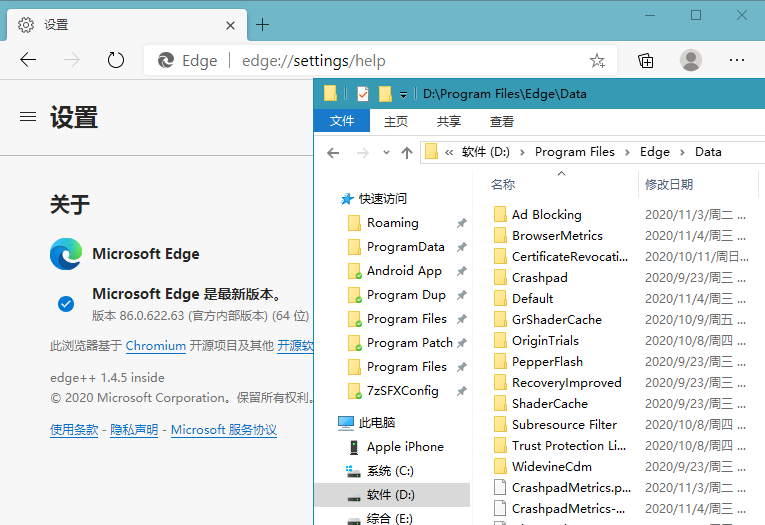Expand the chevron after Edge in the breadcrumb

pos(683,153)
